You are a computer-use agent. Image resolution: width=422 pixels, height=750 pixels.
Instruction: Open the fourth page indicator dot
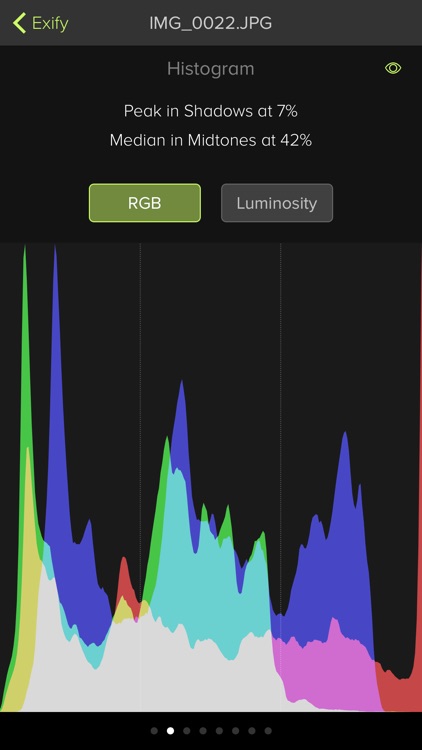point(203,730)
